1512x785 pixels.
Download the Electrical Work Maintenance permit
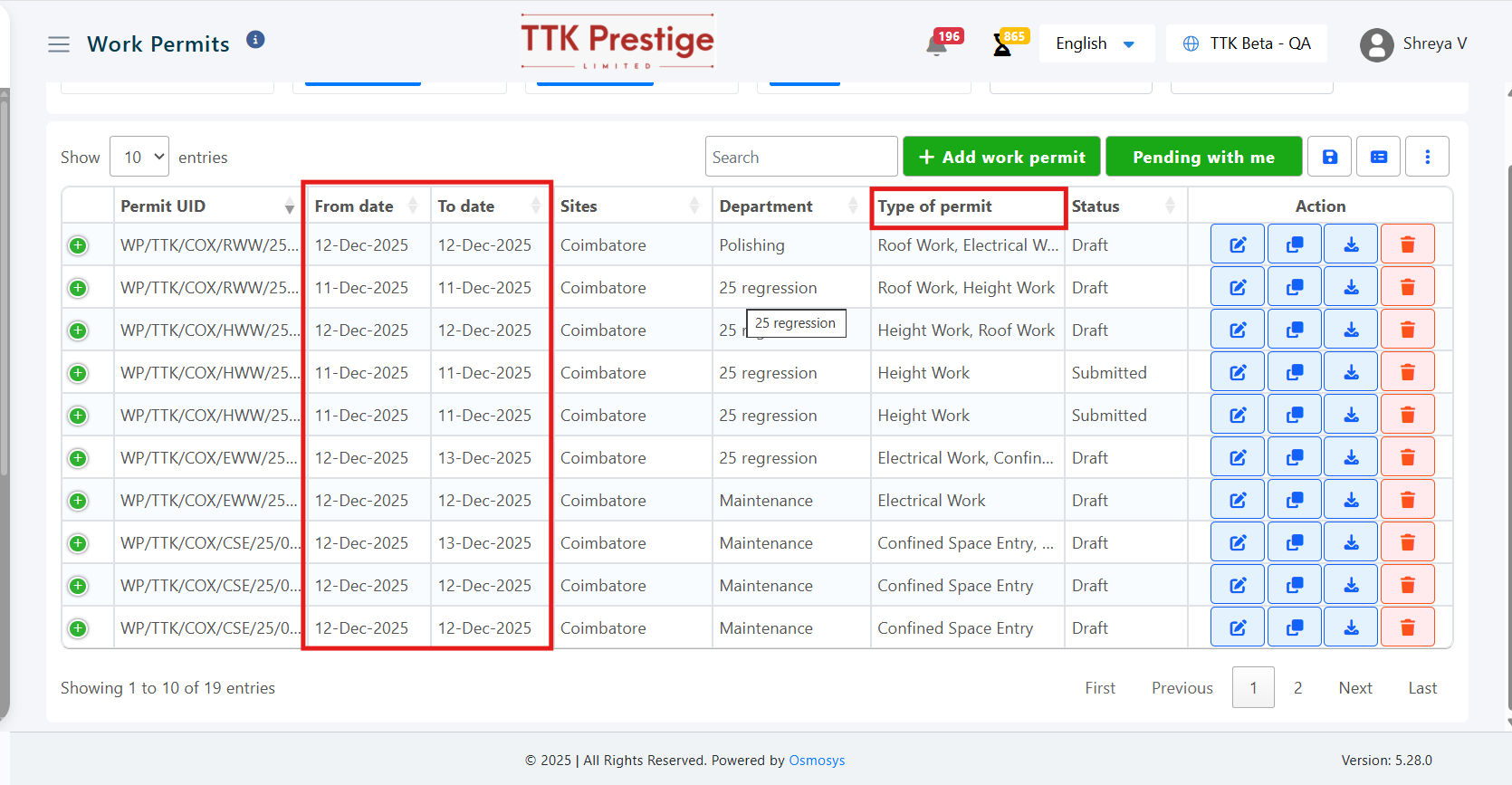click(1351, 500)
